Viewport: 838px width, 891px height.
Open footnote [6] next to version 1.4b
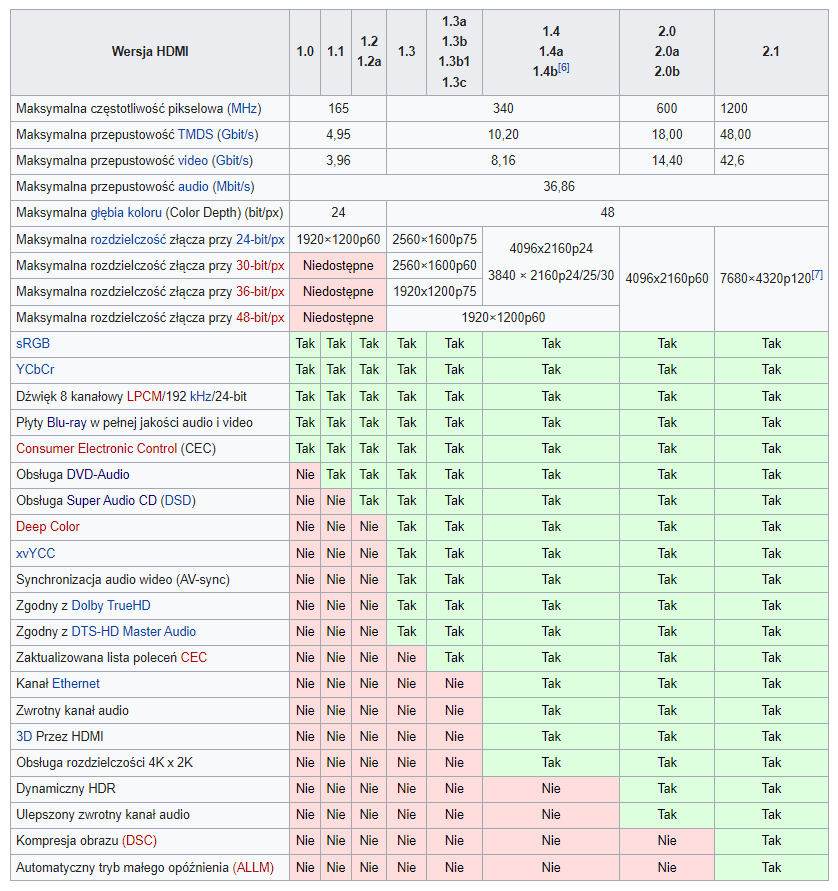click(x=564, y=68)
